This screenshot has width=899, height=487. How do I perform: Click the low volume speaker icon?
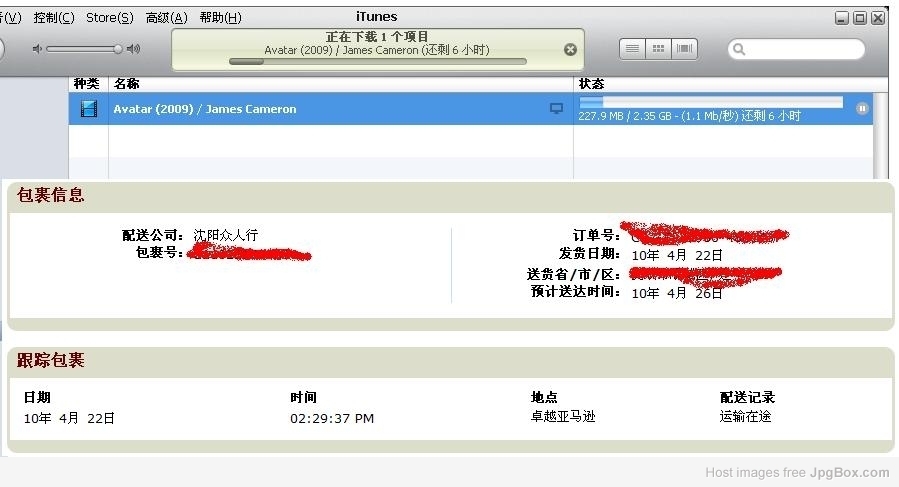(x=38, y=49)
